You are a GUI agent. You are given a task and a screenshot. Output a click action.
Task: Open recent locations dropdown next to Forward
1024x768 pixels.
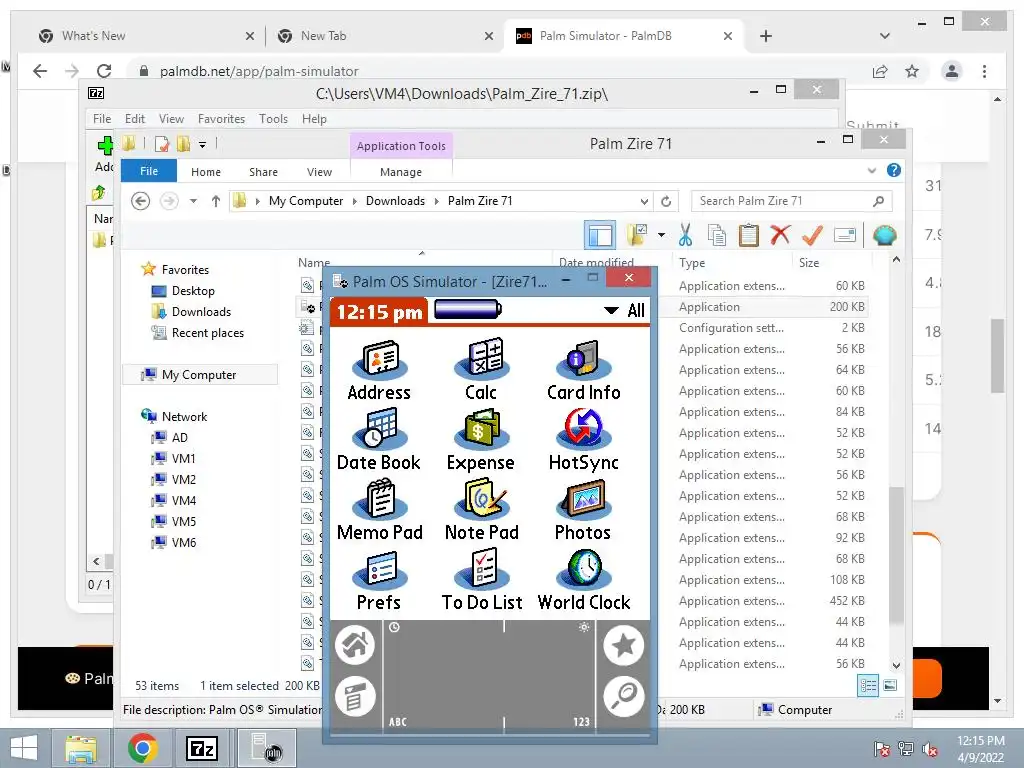pos(193,201)
